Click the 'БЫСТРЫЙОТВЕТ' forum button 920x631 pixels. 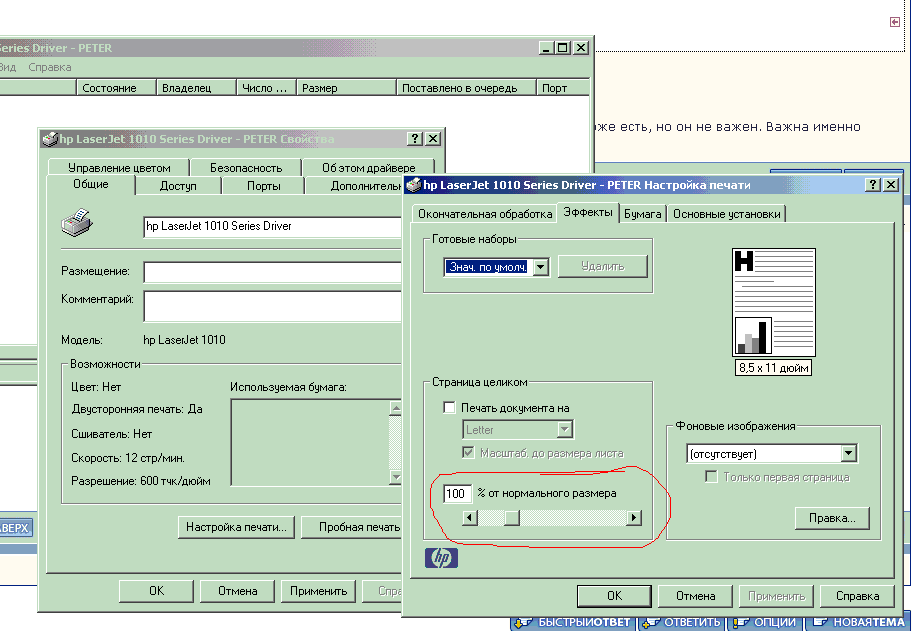coord(574,622)
